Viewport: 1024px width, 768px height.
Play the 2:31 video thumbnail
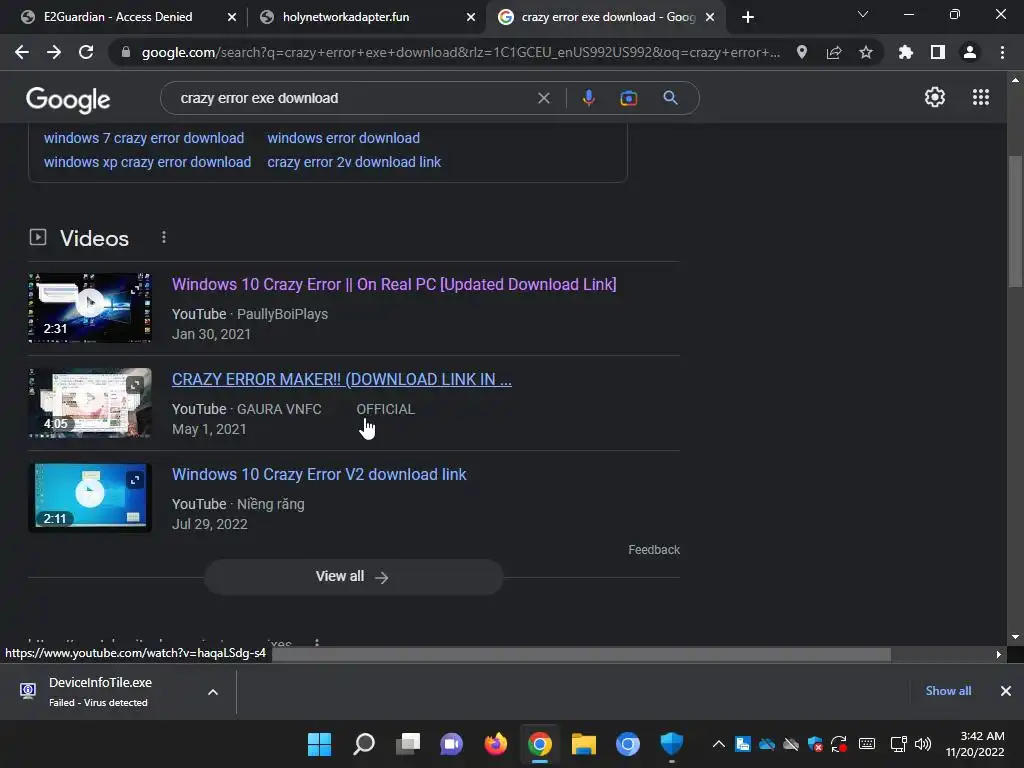90,307
